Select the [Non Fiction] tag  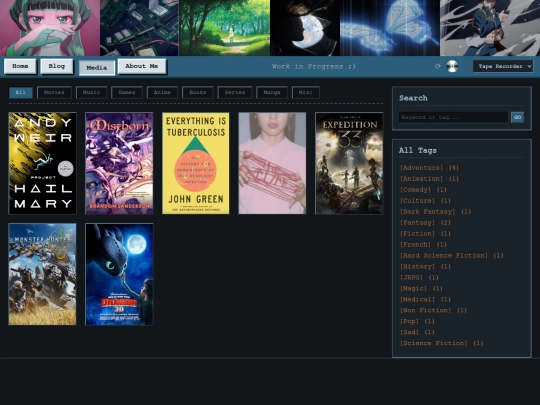pyautogui.click(x=425, y=311)
